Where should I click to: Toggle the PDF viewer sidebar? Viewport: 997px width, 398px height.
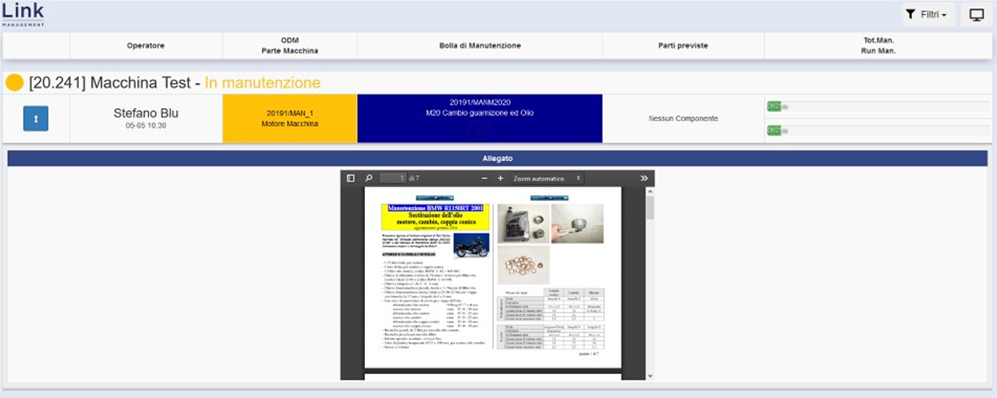350,179
